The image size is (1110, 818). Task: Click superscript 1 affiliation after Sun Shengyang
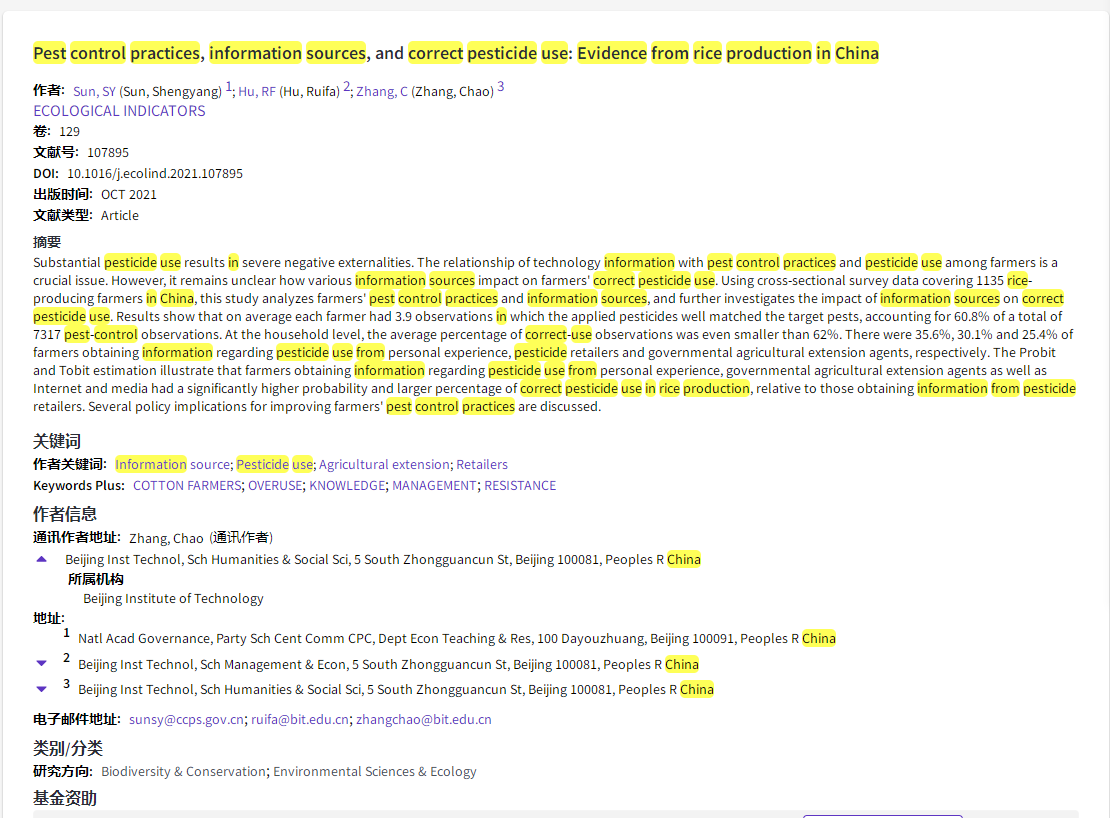pyautogui.click(x=228, y=87)
